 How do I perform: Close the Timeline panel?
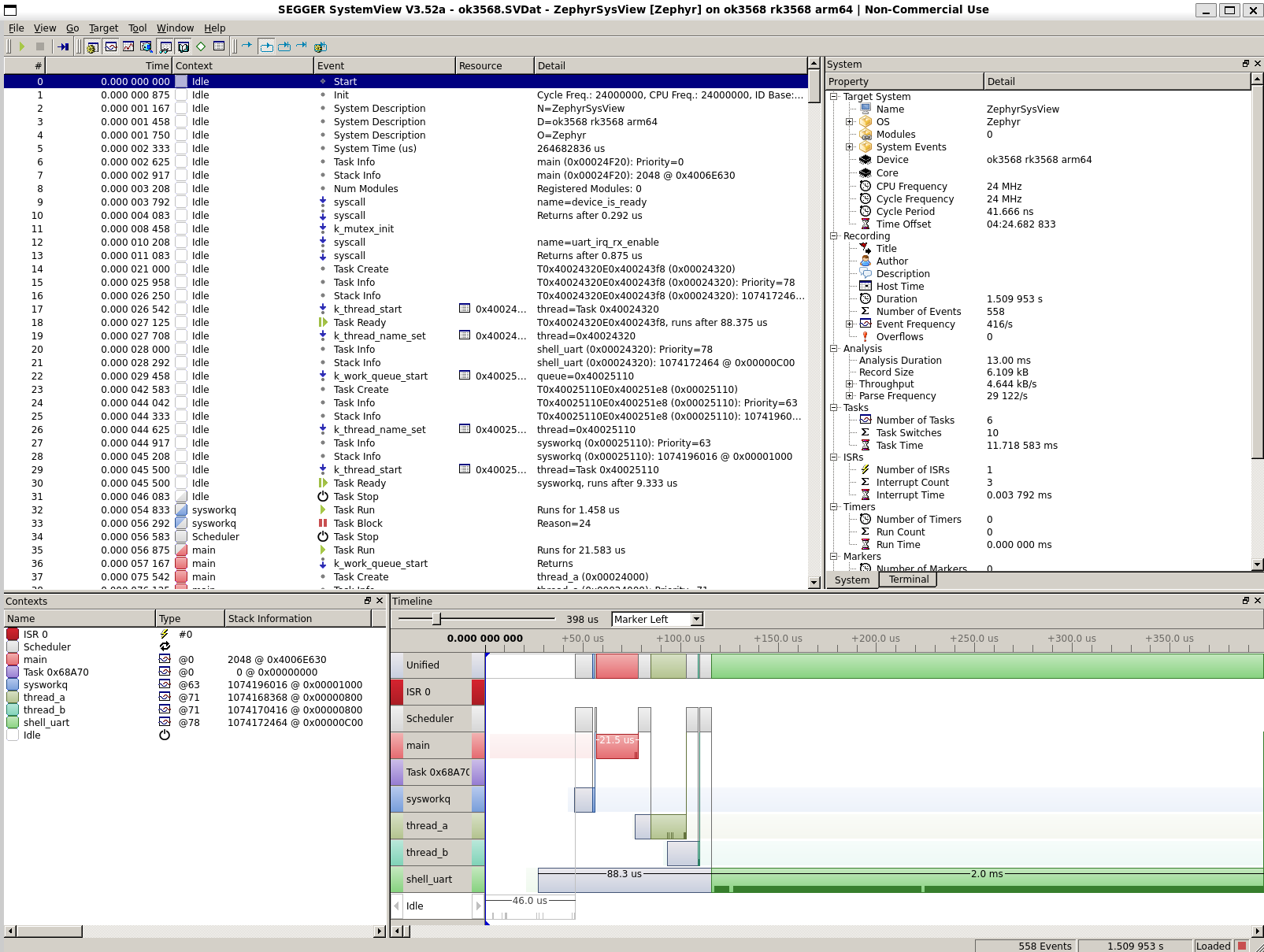pyautogui.click(x=1258, y=601)
